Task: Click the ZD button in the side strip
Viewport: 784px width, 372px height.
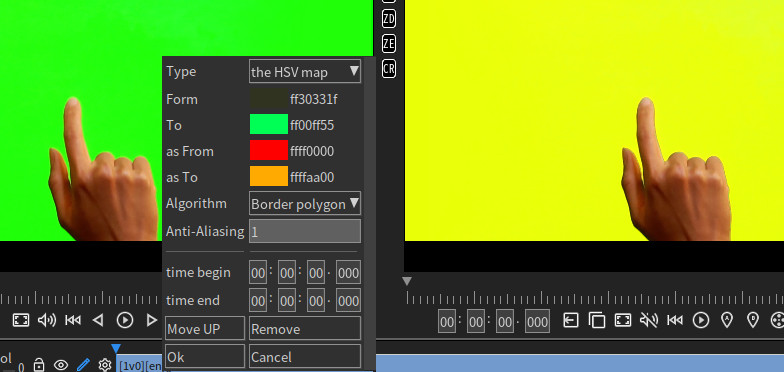Action: coord(388,20)
